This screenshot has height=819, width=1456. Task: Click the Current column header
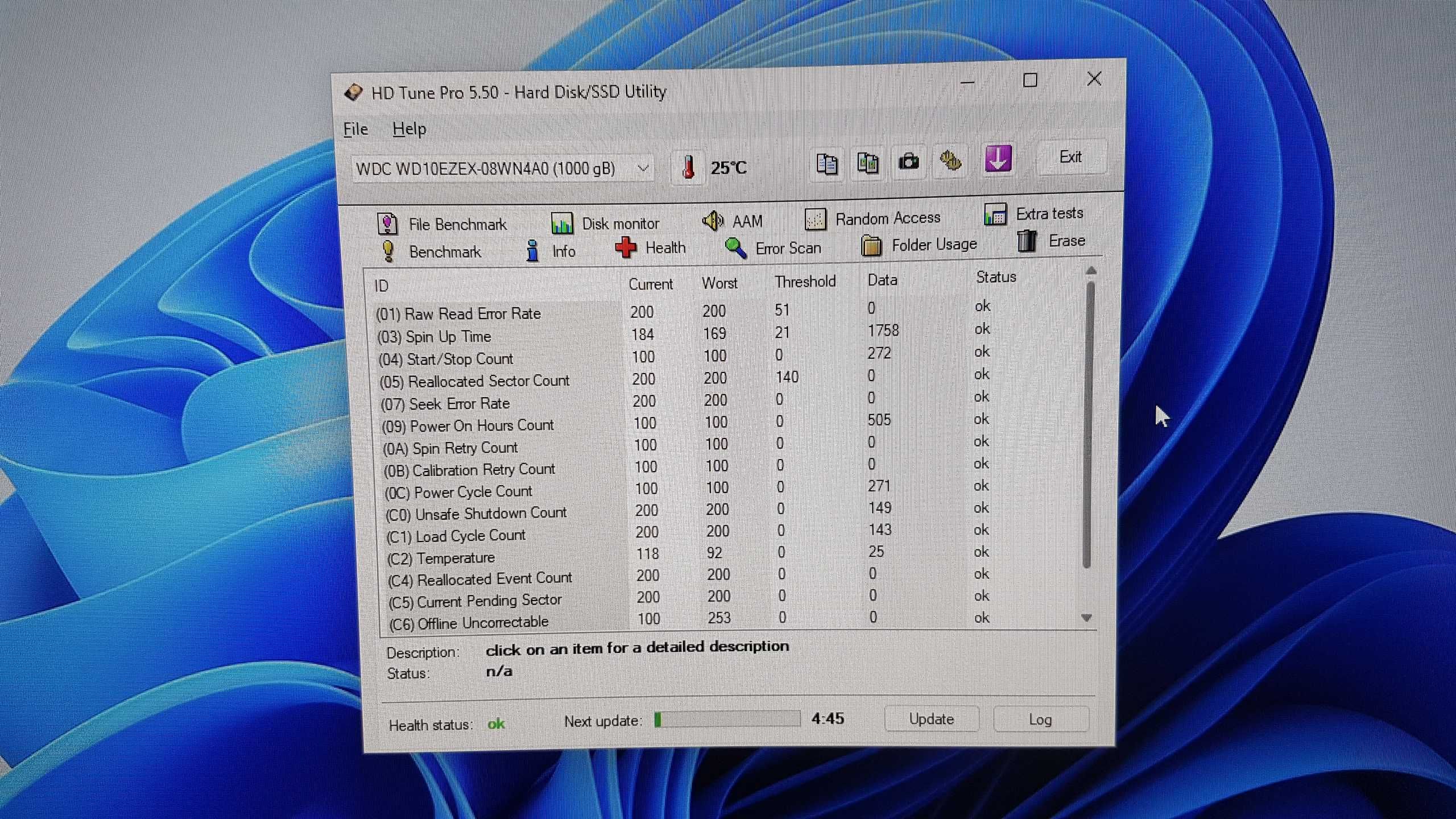click(x=651, y=284)
